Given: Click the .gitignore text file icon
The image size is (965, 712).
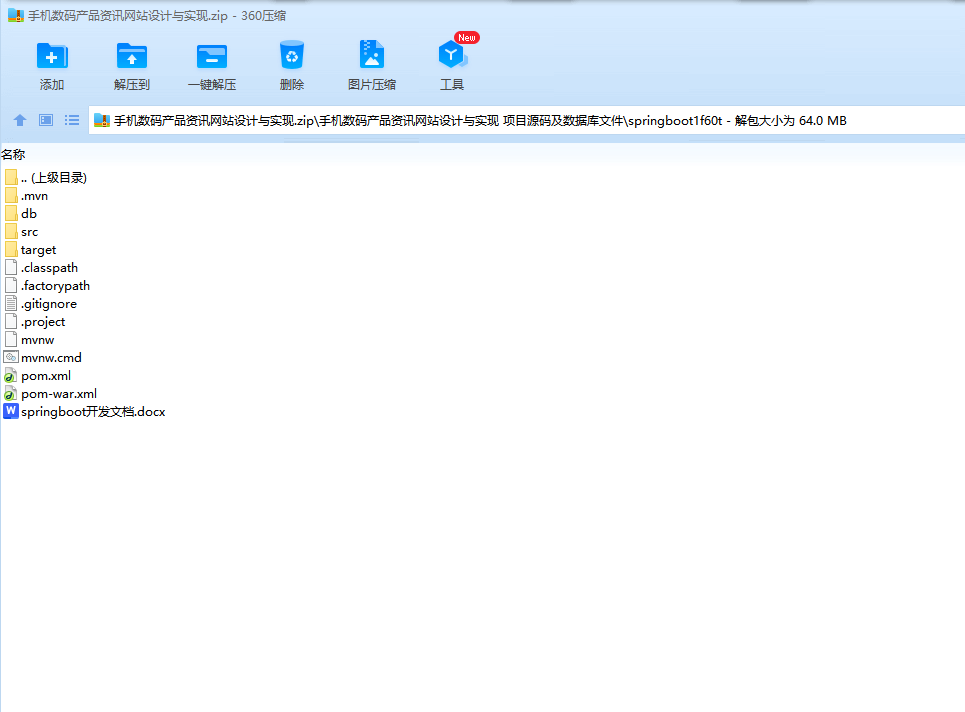Looking at the screenshot, I should (x=10, y=303).
